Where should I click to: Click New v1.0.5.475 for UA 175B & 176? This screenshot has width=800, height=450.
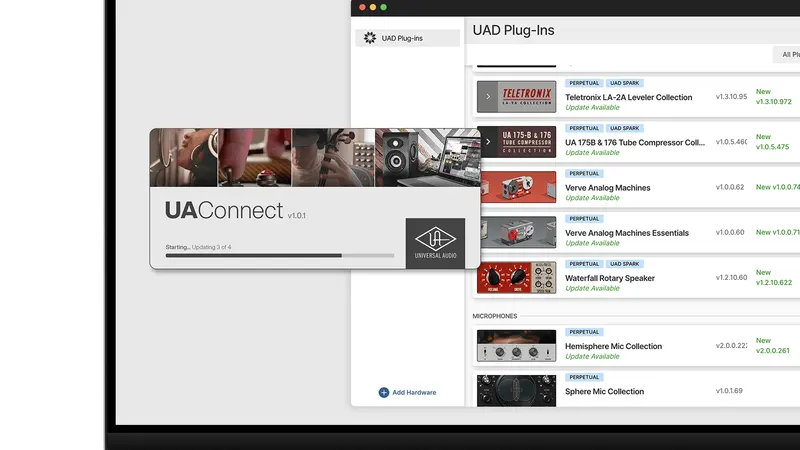(772, 142)
